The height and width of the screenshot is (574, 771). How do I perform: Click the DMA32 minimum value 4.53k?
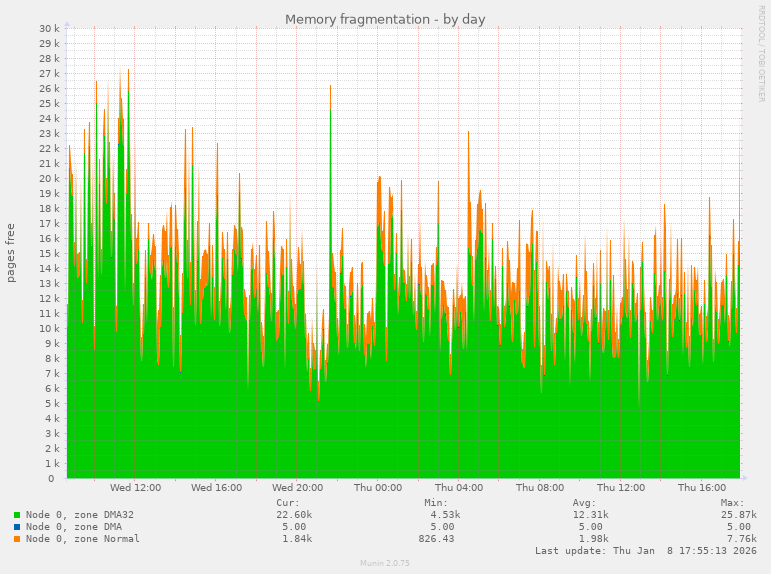445,515
